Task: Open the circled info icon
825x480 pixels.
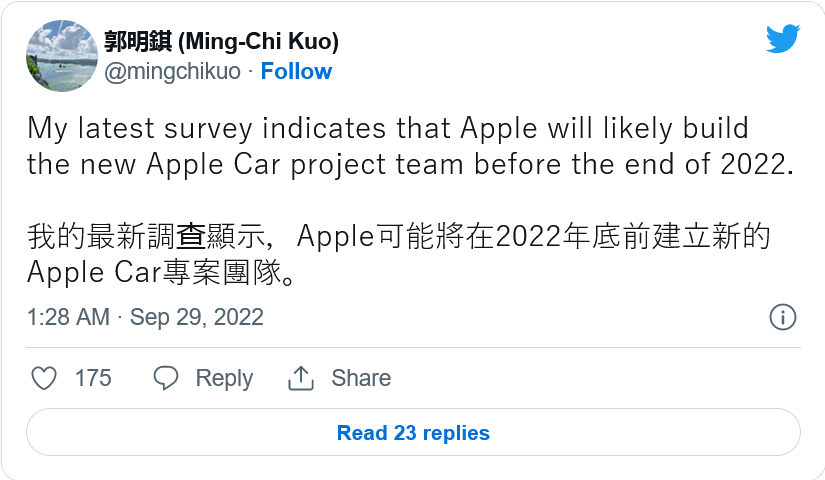Action: 782,317
